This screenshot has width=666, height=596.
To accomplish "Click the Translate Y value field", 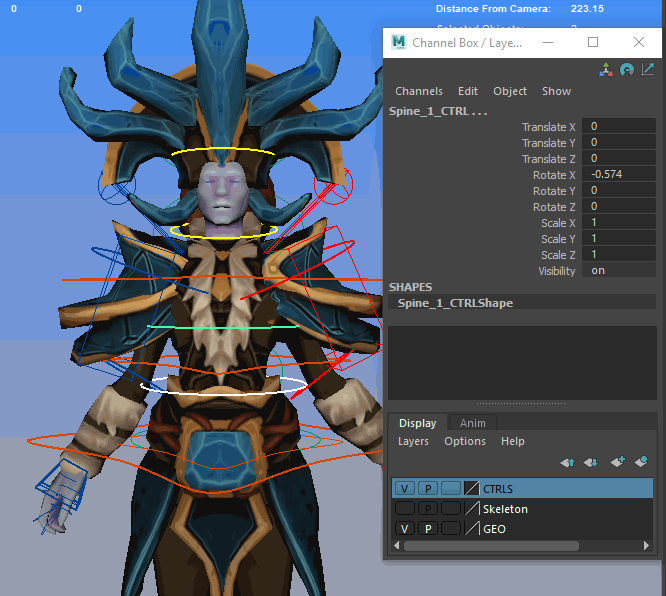I will (619, 142).
